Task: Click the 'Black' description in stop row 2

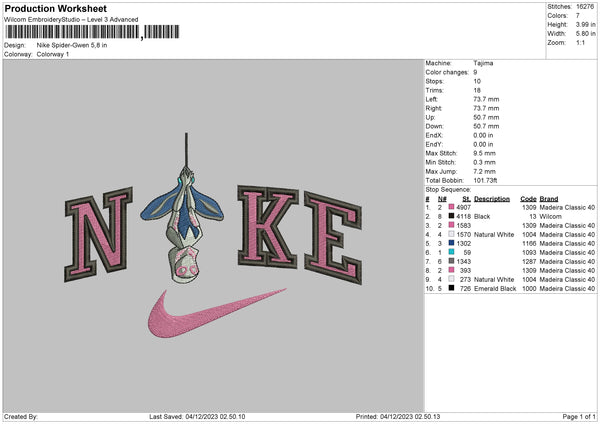Action: click(x=482, y=216)
